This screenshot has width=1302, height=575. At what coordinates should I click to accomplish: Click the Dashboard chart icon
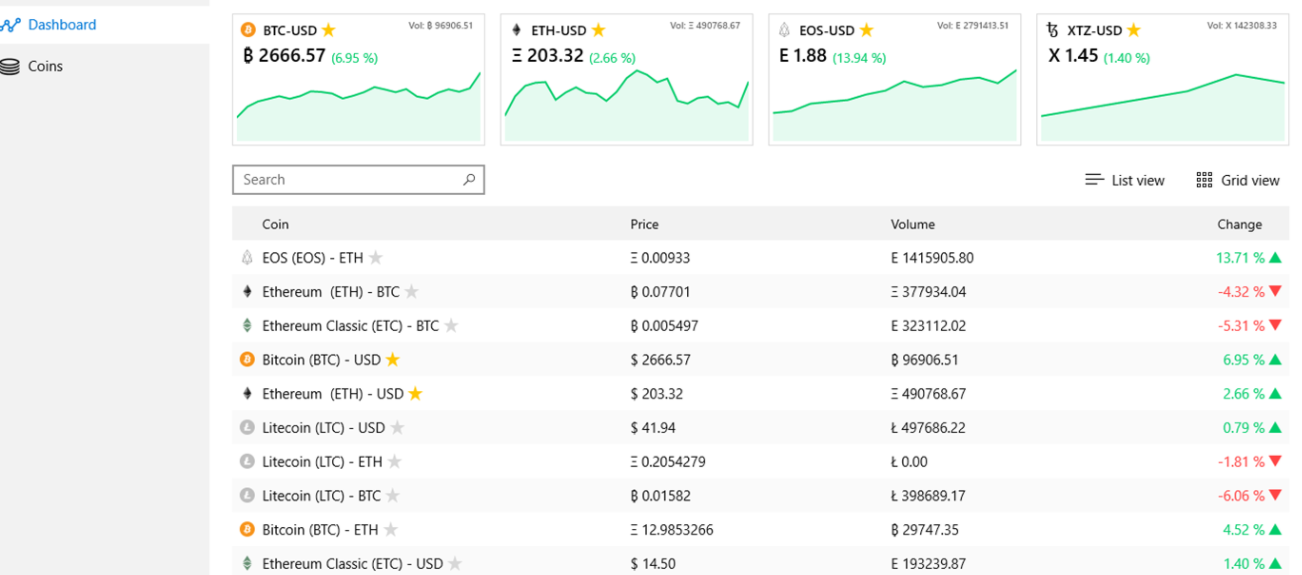10,25
